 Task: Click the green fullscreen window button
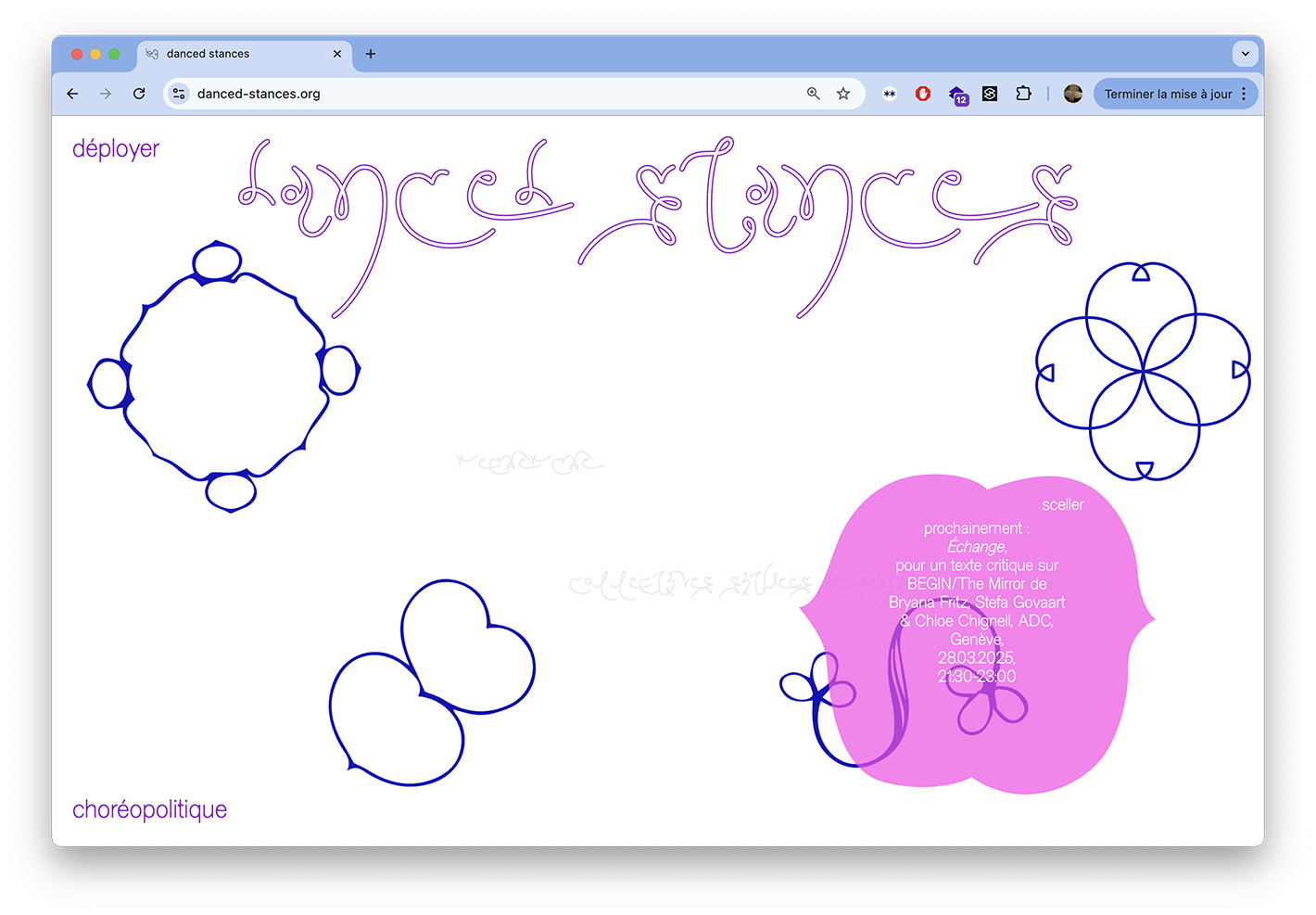tap(114, 54)
